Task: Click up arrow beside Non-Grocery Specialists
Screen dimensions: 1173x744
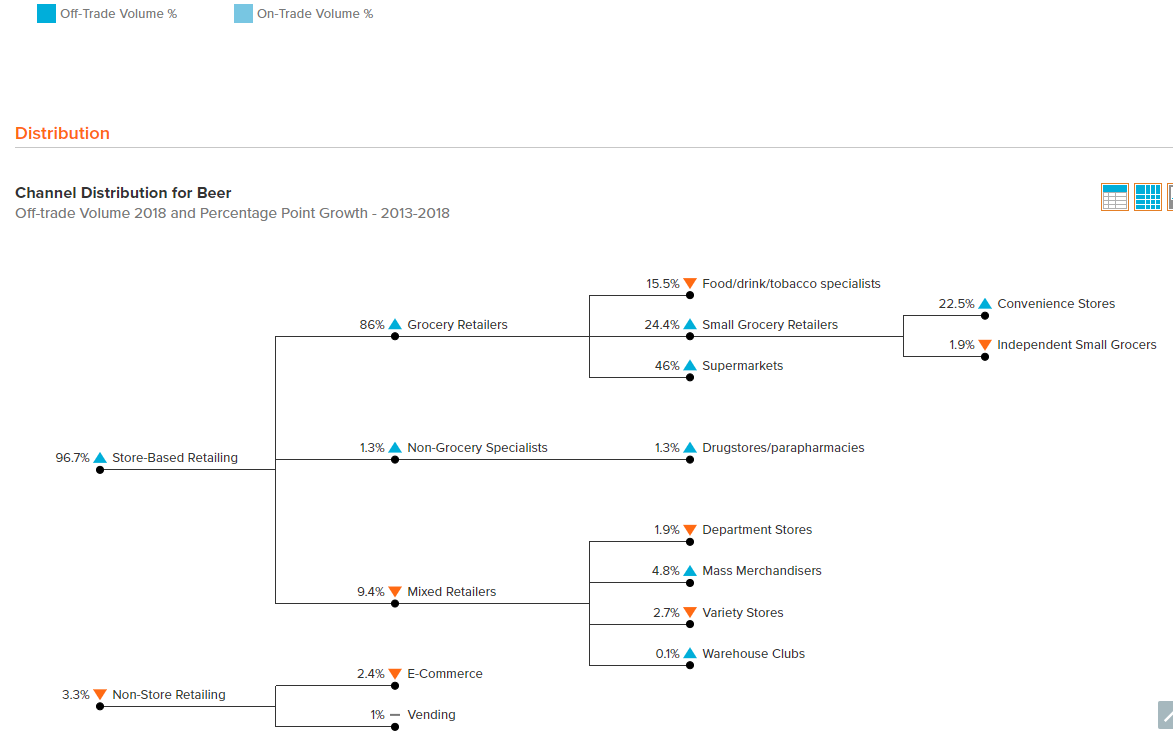Action: 395,448
